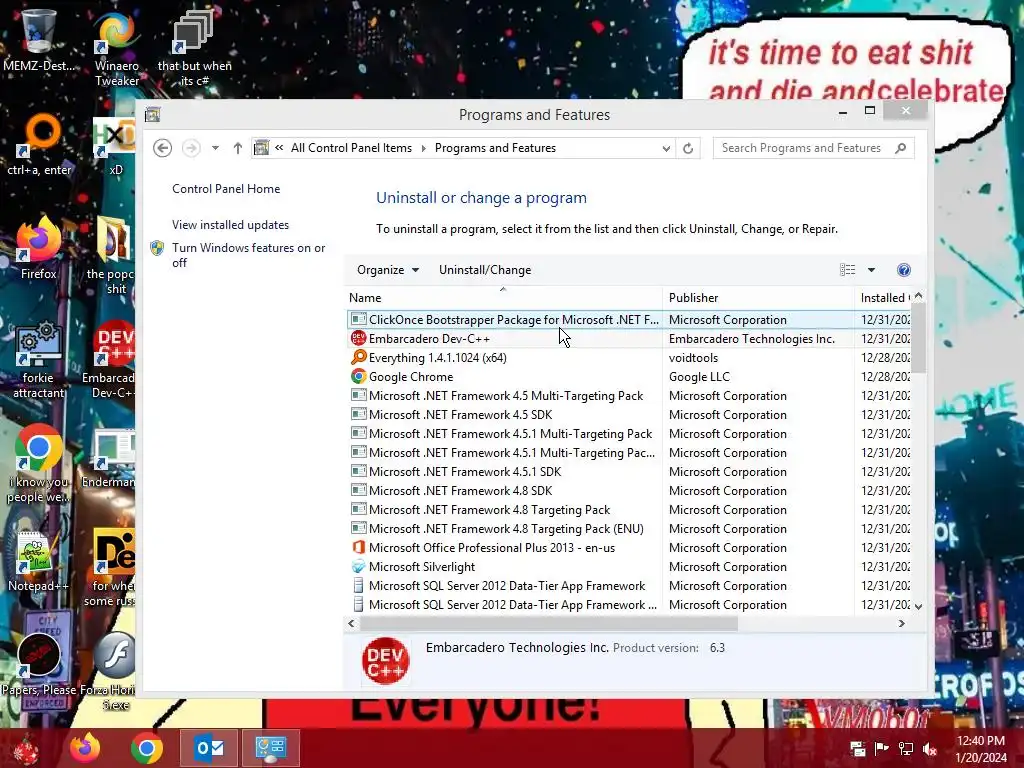1024x768 pixels.
Task: Select ClickOnce Bootstrapper Package row
Action: click(x=628, y=320)
